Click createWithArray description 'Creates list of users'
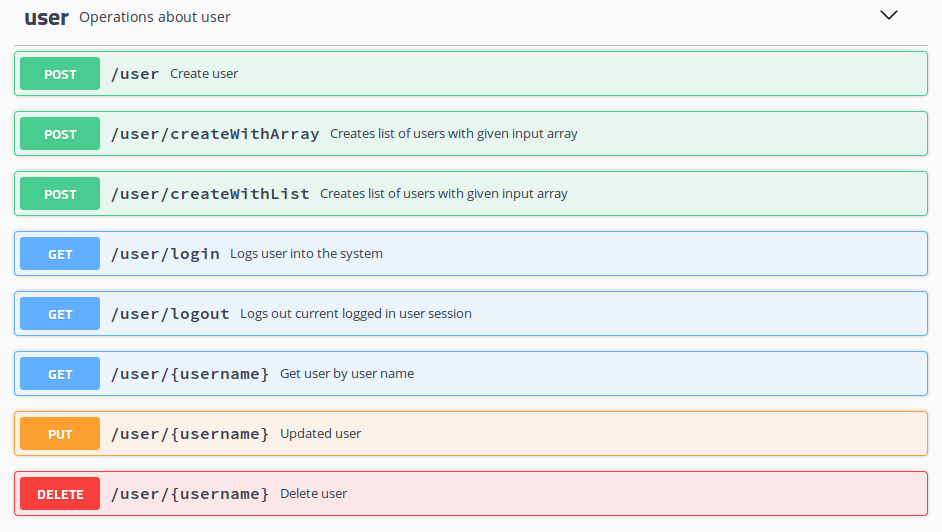The image size is (942, 532). coord(454,133)
